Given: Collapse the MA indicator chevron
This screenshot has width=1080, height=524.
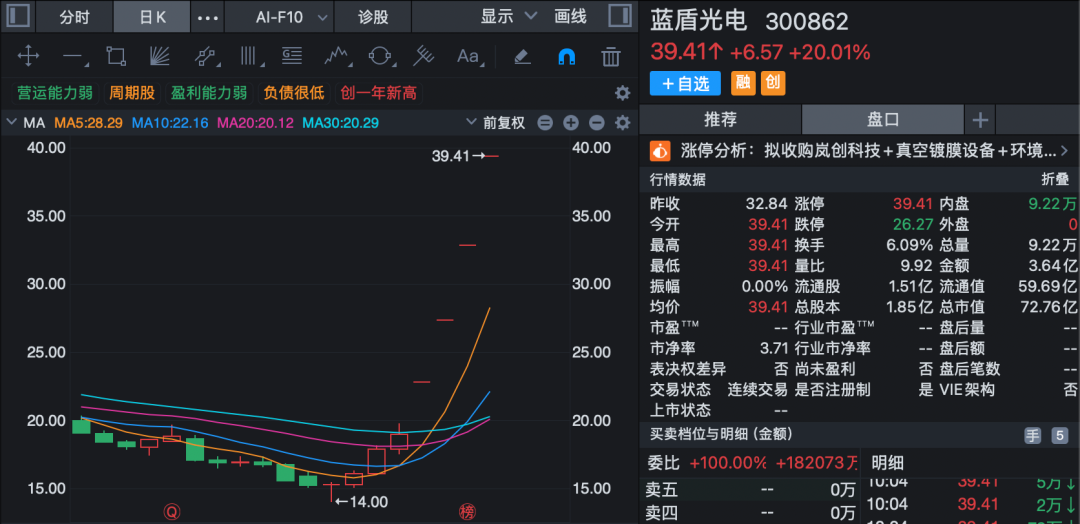Looking at the screenshot, I should pyautogui.click(x=10, y=123).
